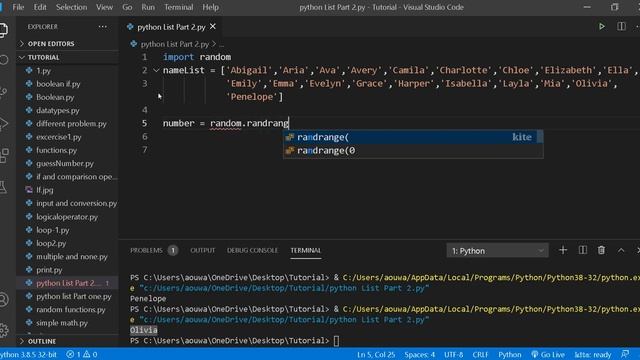640x360 pixels.
Task: Click CRLF line ending status
Action: coord(480,354)
